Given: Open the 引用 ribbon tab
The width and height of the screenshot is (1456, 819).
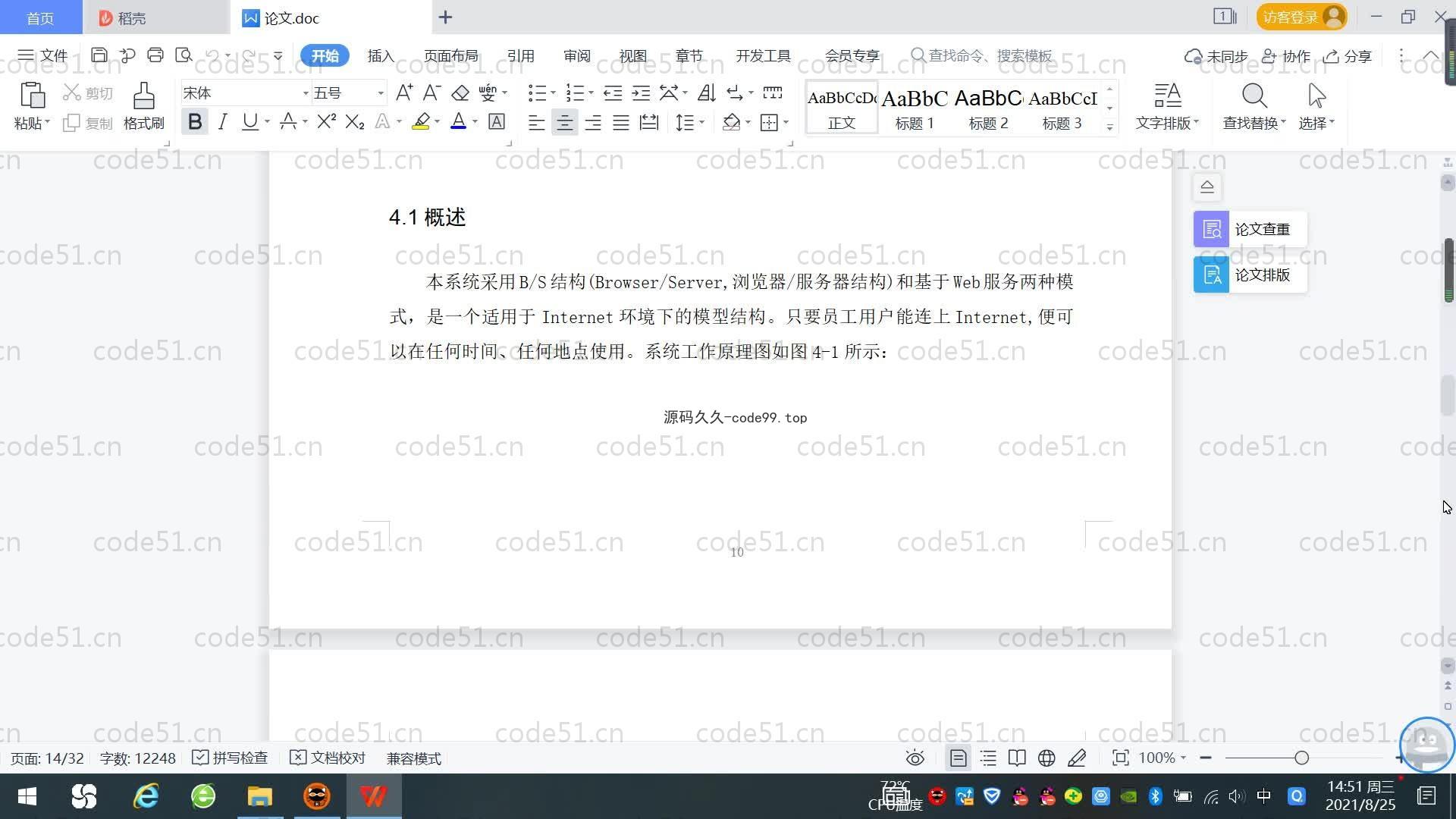Looking at the screenshot, I should (x=520, y=55).
